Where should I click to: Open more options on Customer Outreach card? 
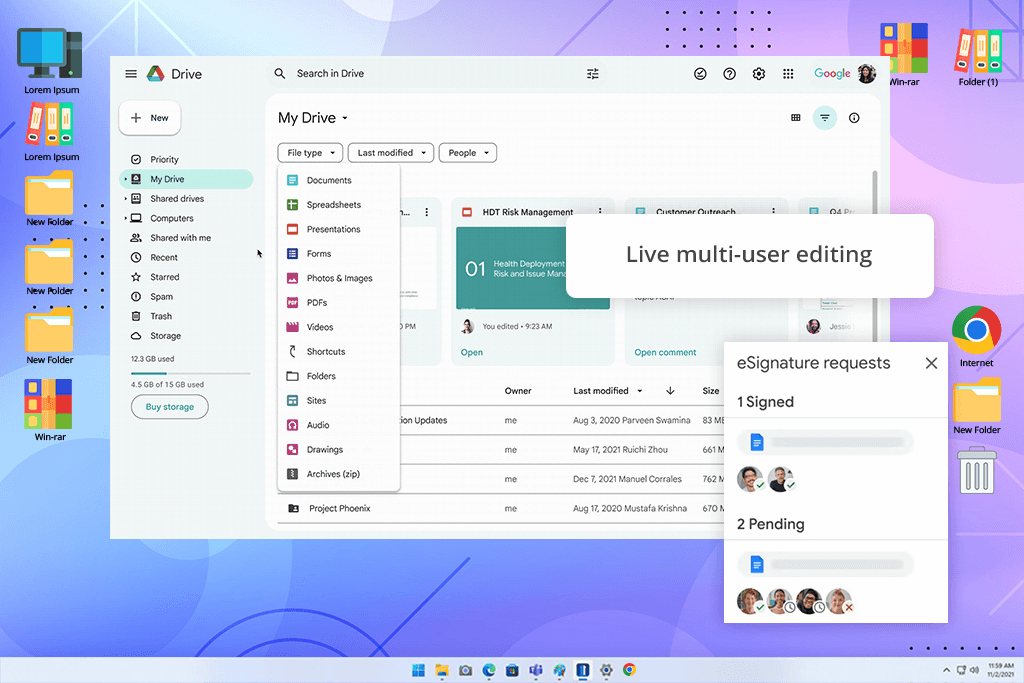coord(773,211)
